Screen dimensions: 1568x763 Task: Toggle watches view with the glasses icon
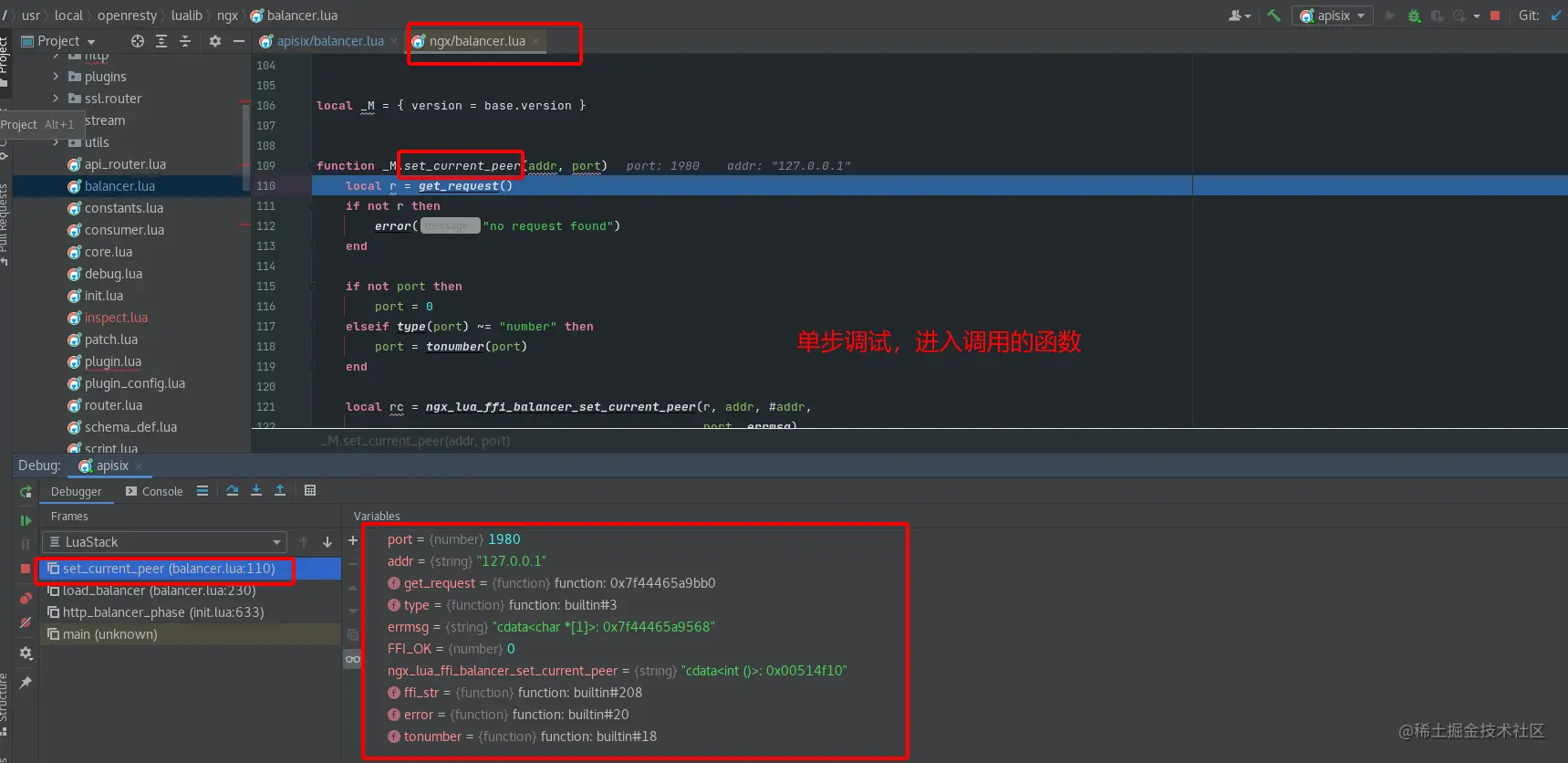pyautogui.click(x=353, y=659)
